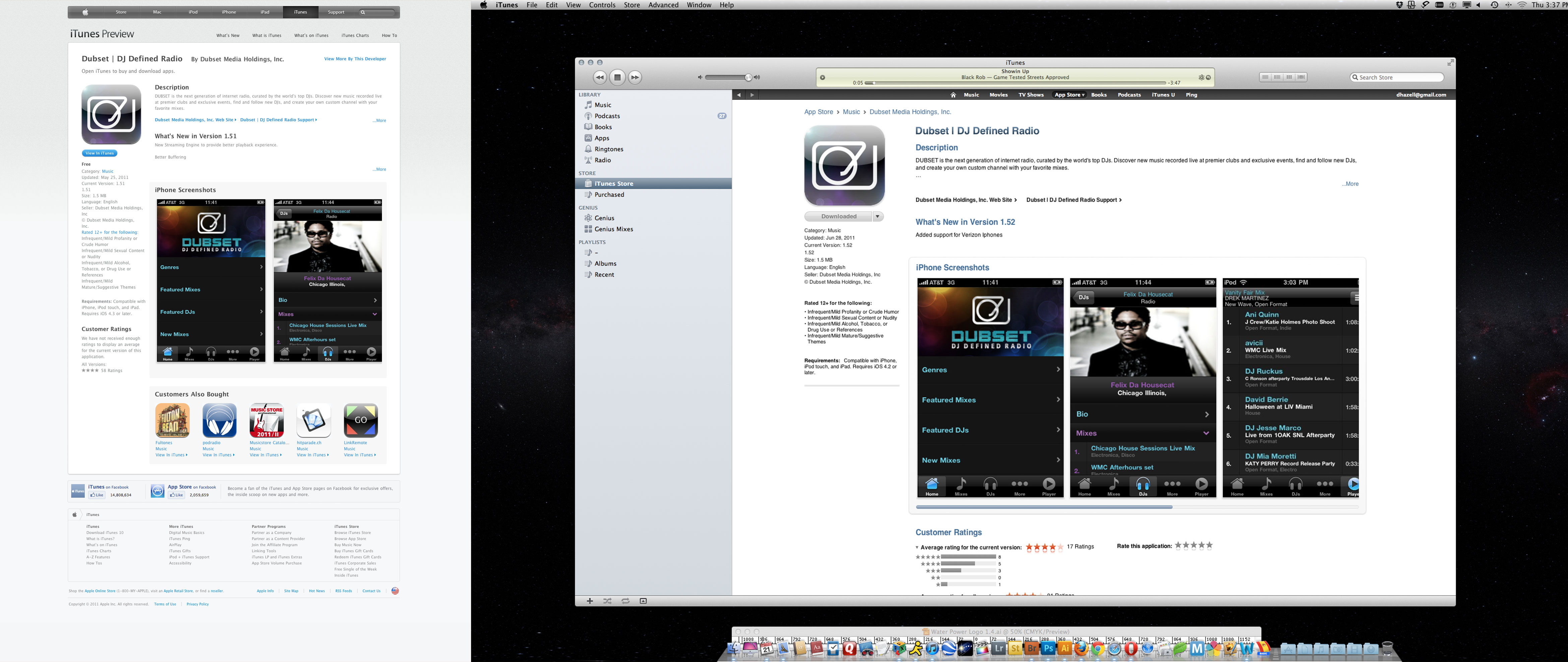
Task: Adjust the volume slider knob
Action: click(748, 77)
